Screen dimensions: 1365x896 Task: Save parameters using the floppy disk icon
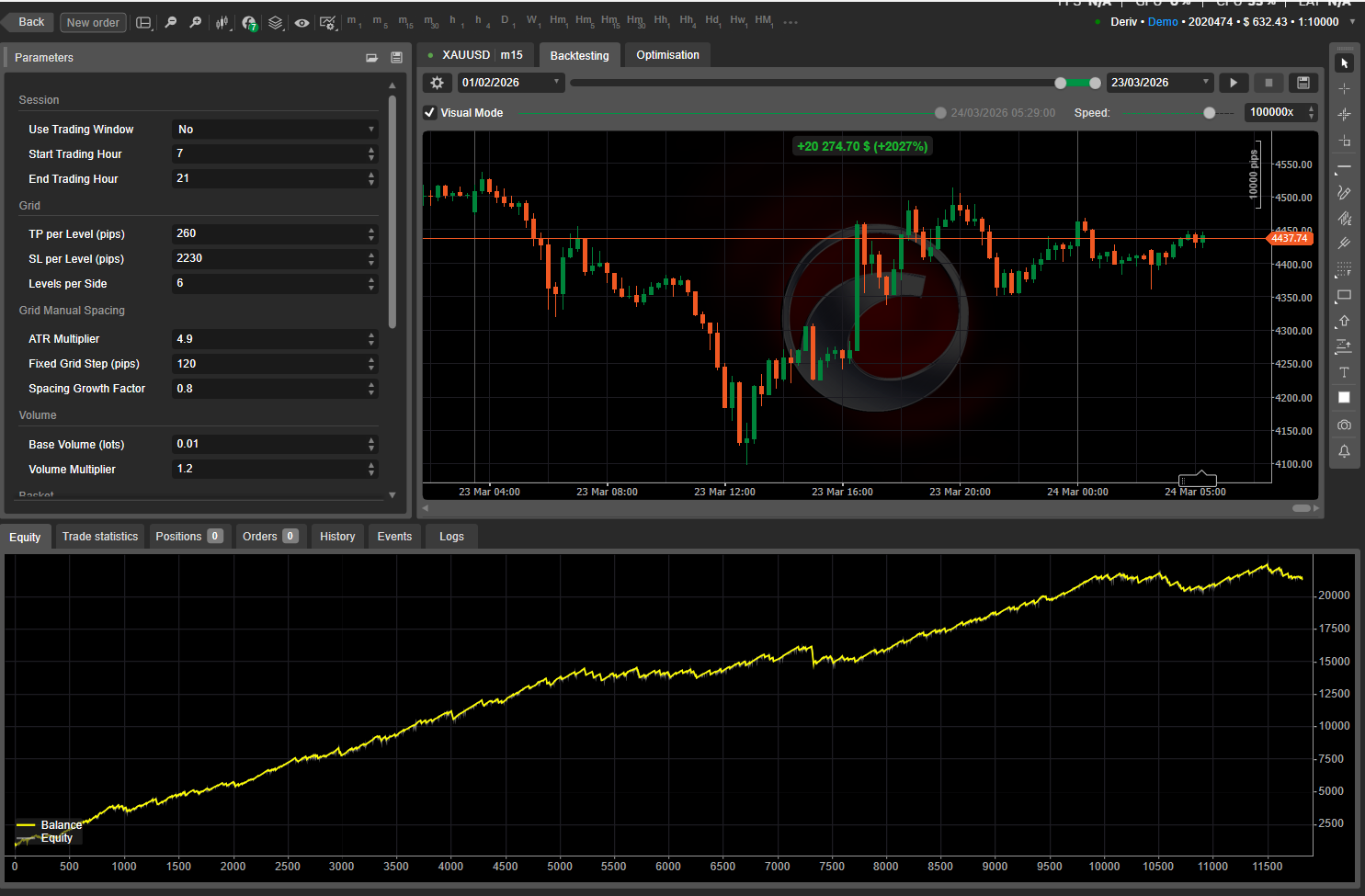tap(396, 57)
